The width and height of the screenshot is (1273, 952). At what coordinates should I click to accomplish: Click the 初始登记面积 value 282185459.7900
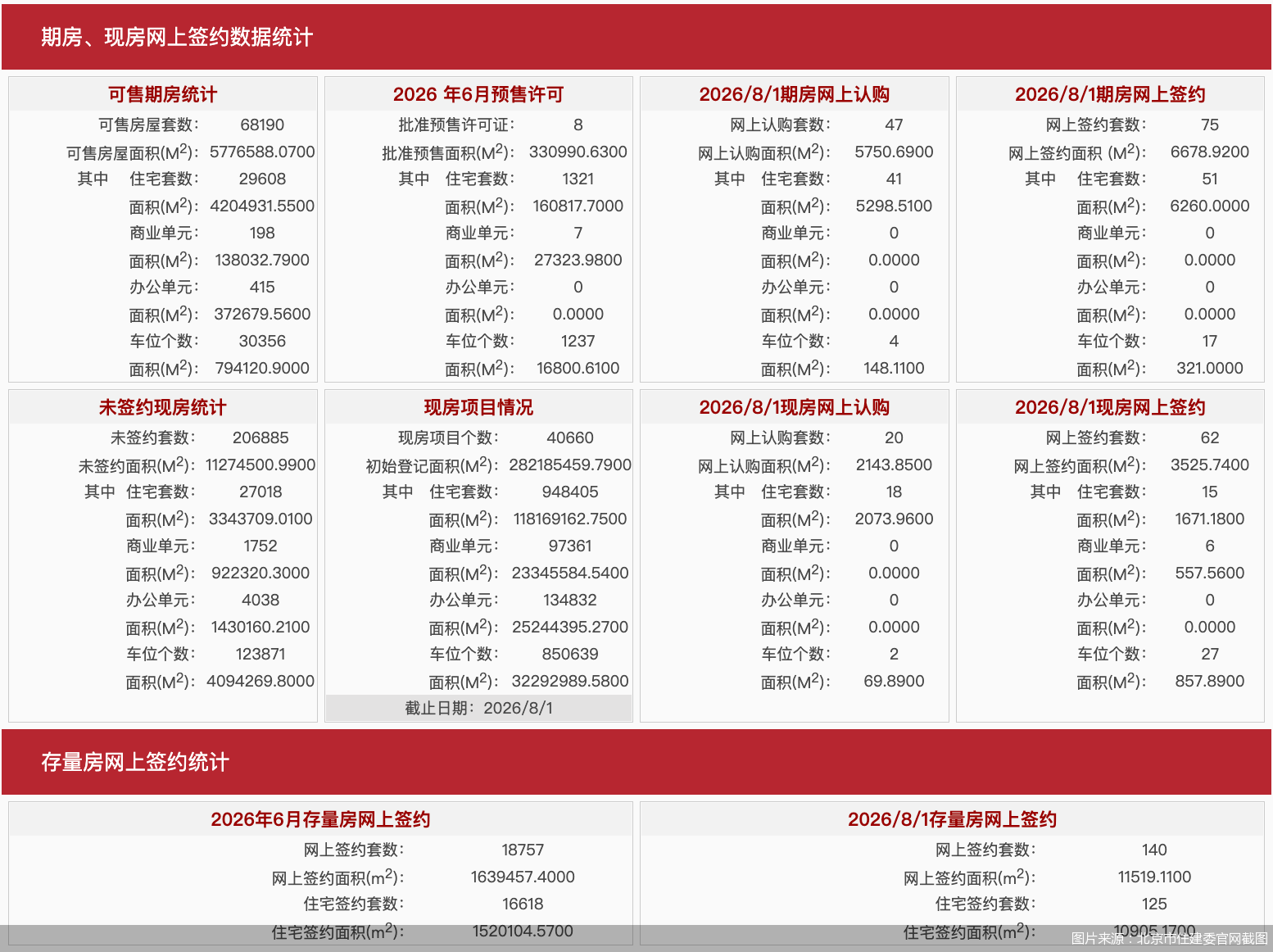pos(570,465)
